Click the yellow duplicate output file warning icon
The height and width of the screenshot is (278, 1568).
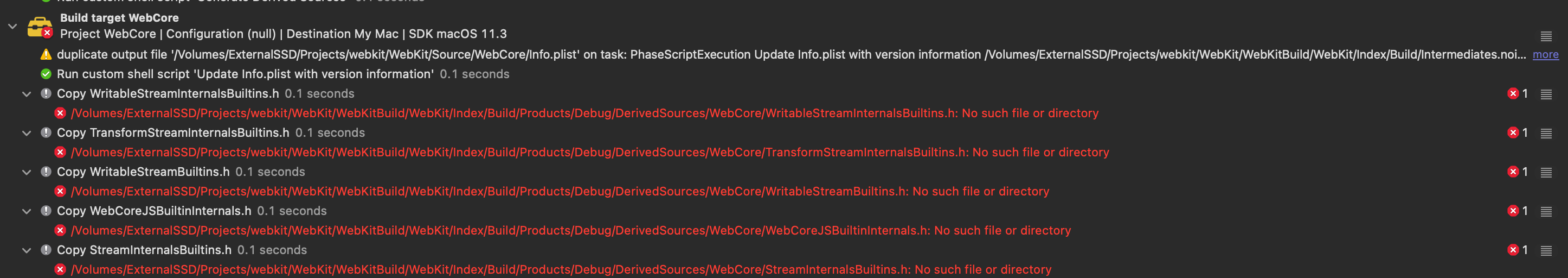[46, 55]
